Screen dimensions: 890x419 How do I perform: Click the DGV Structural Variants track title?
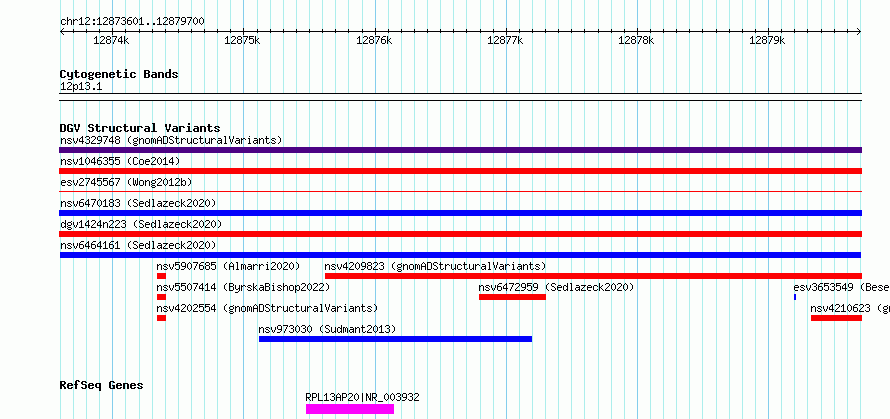pyautogui.click(x=140, y=128)
